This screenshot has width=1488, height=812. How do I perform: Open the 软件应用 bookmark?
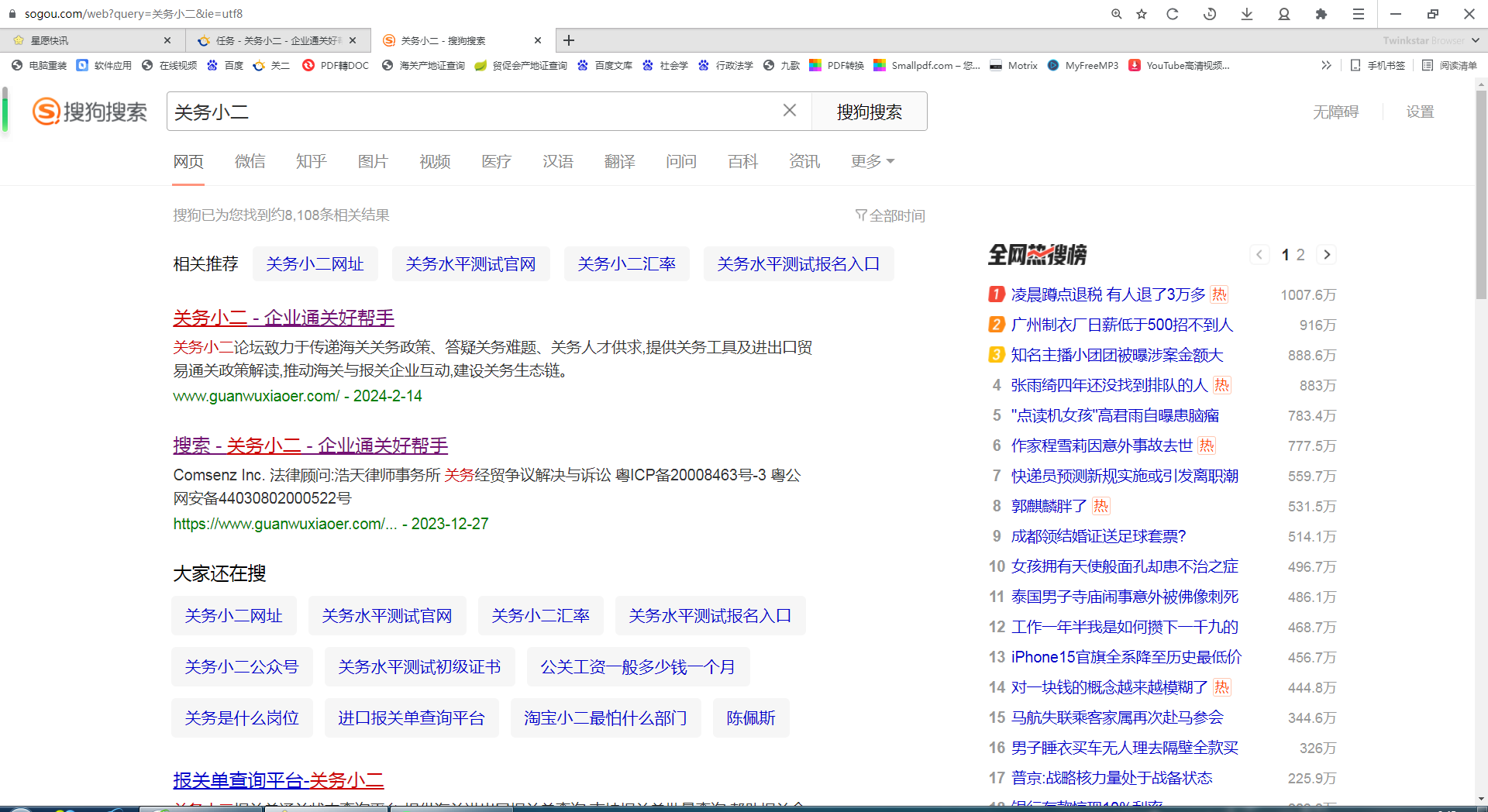(104, 66)
